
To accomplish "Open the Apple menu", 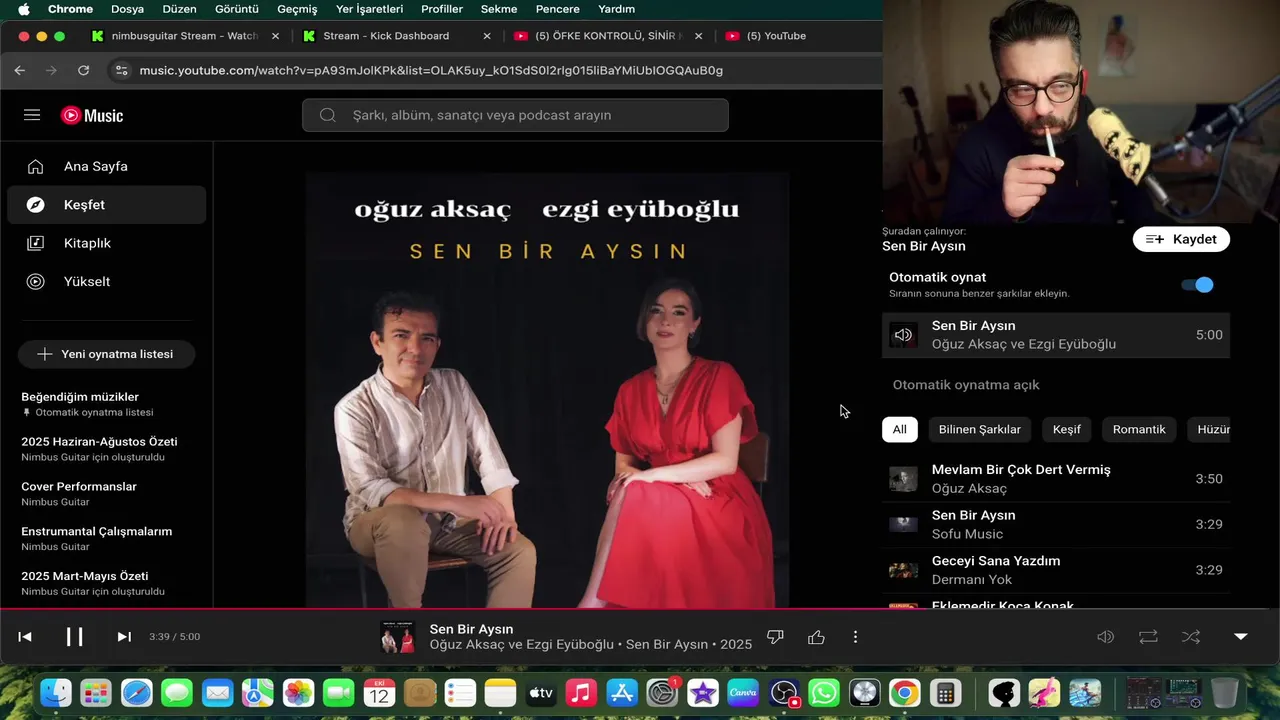I will coord(24,9).
